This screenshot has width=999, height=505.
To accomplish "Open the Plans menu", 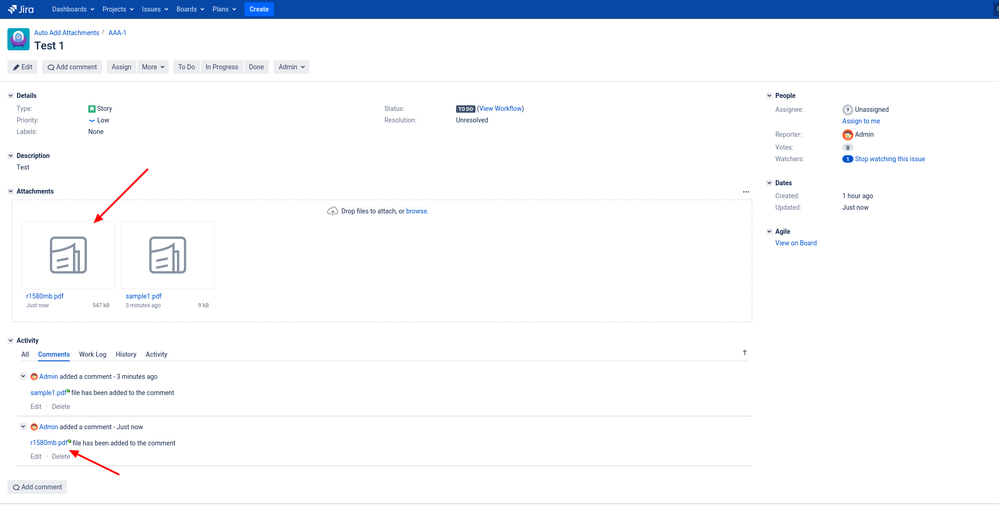I will coord(224,9).
